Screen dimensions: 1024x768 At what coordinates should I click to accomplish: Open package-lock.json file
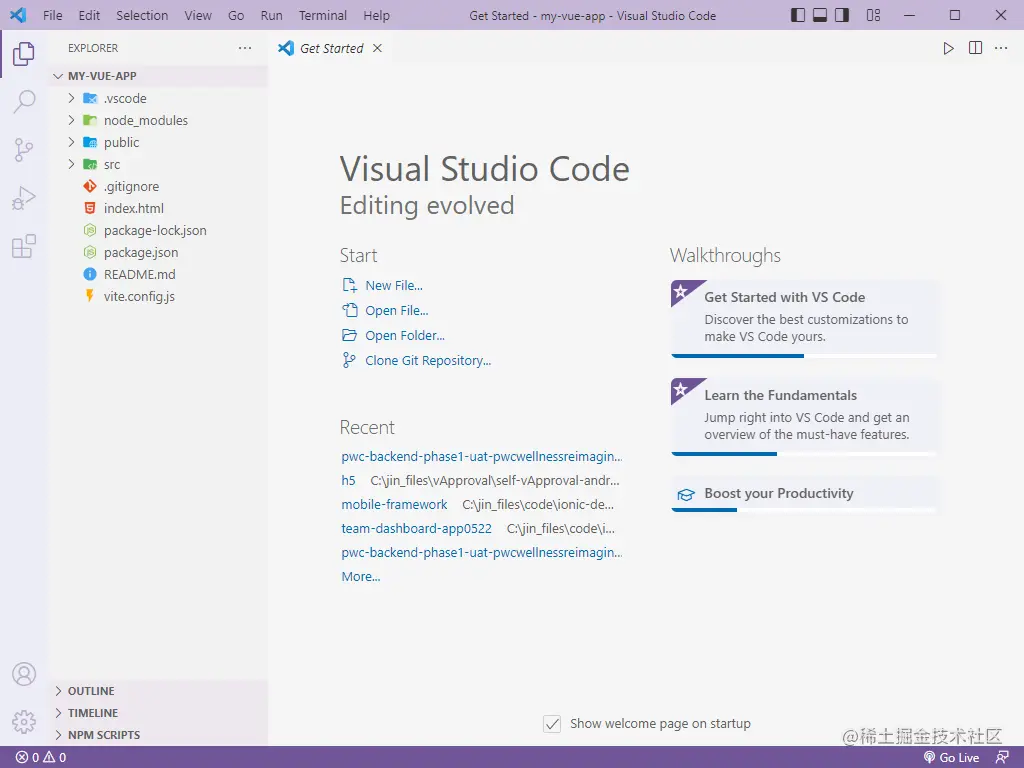click(x=160, y=231)
